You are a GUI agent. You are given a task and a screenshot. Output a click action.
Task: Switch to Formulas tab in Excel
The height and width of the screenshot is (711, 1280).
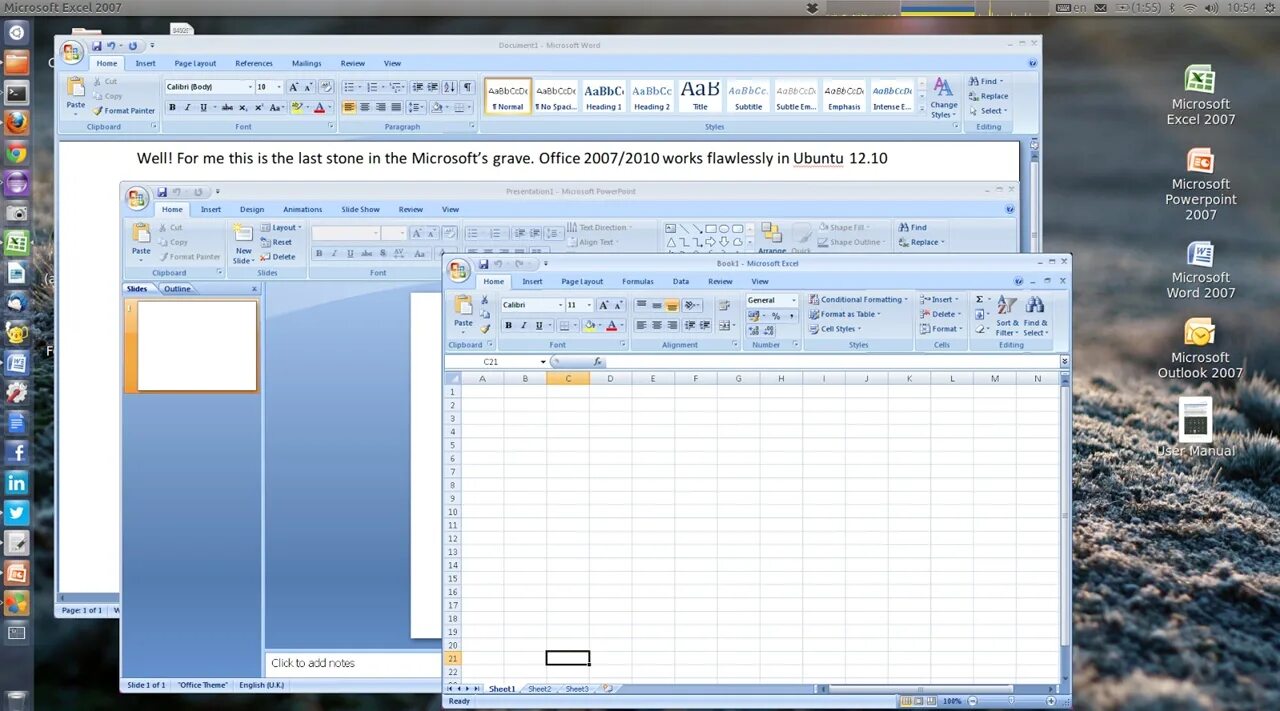[x=638, y=282]
